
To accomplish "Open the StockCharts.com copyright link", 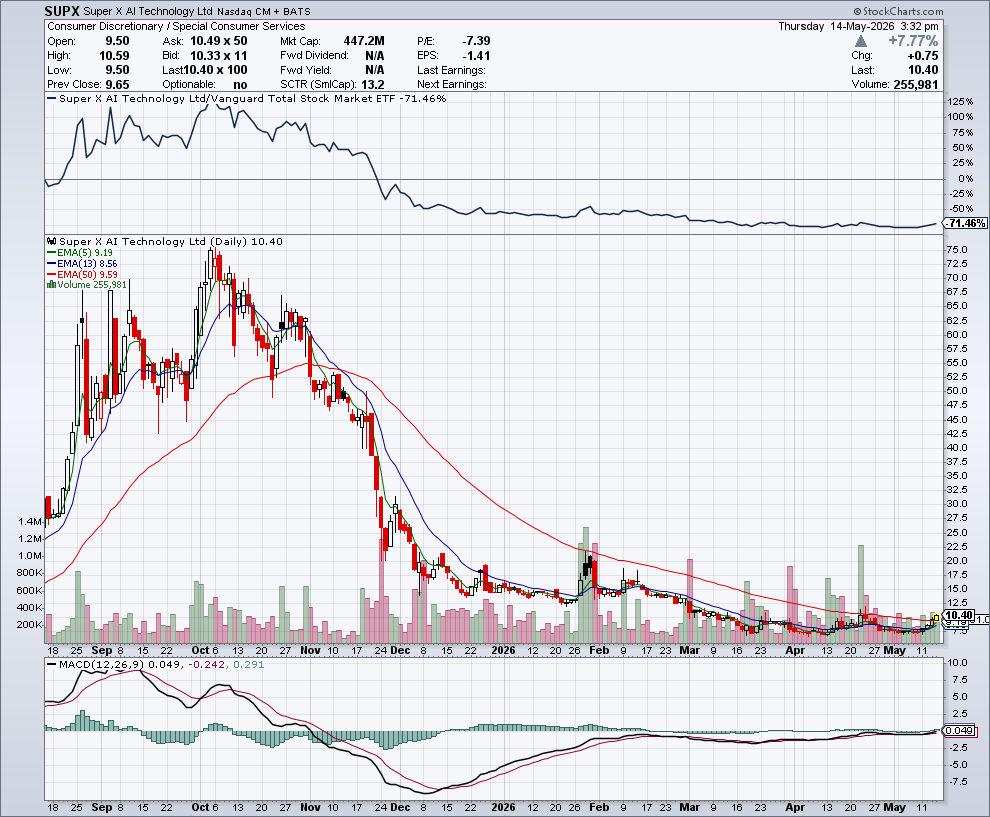I will click(x=898, y=11).
